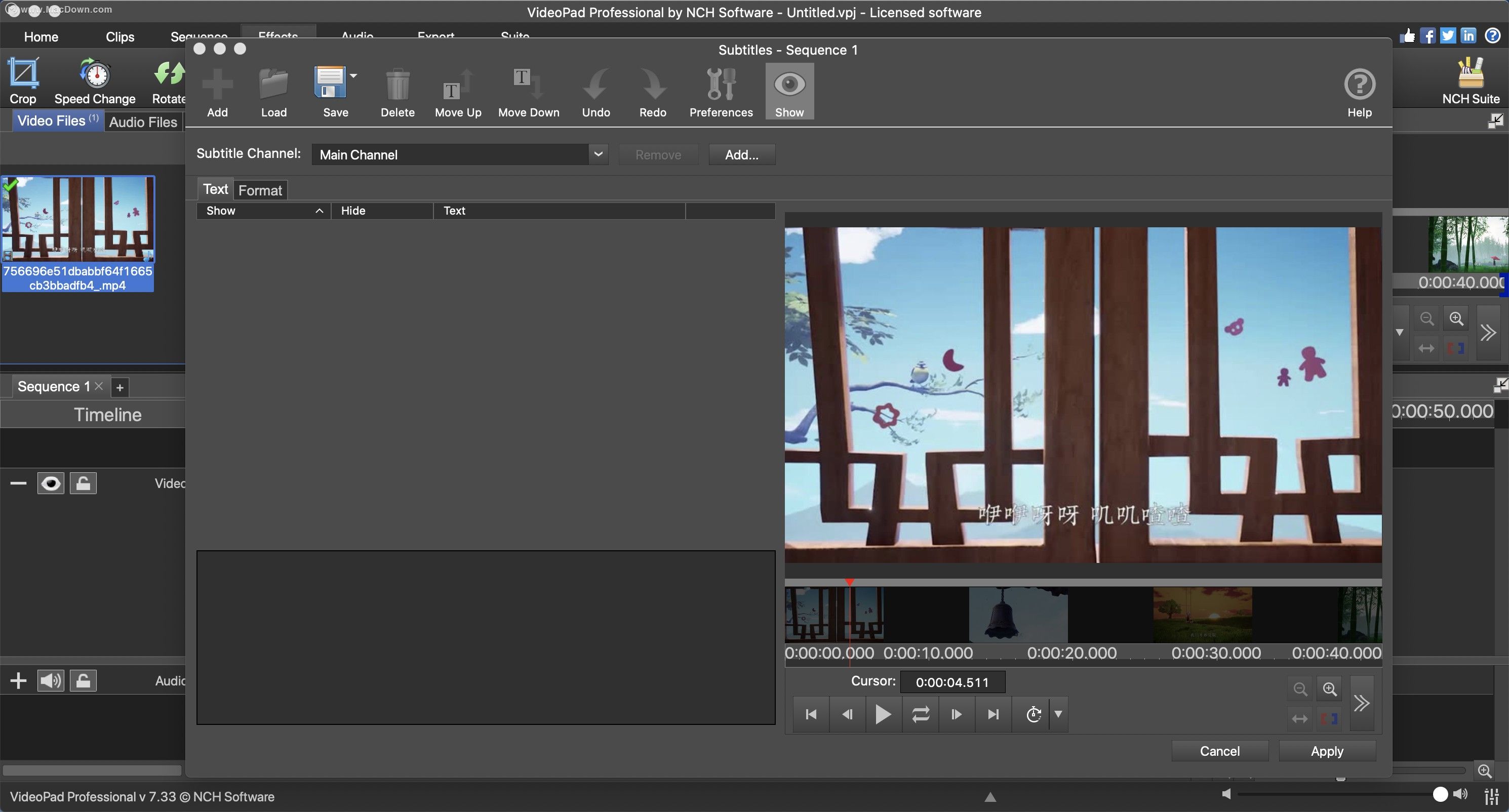Switch to the Text tab
1509x812 pixels.
coord(215,189)
